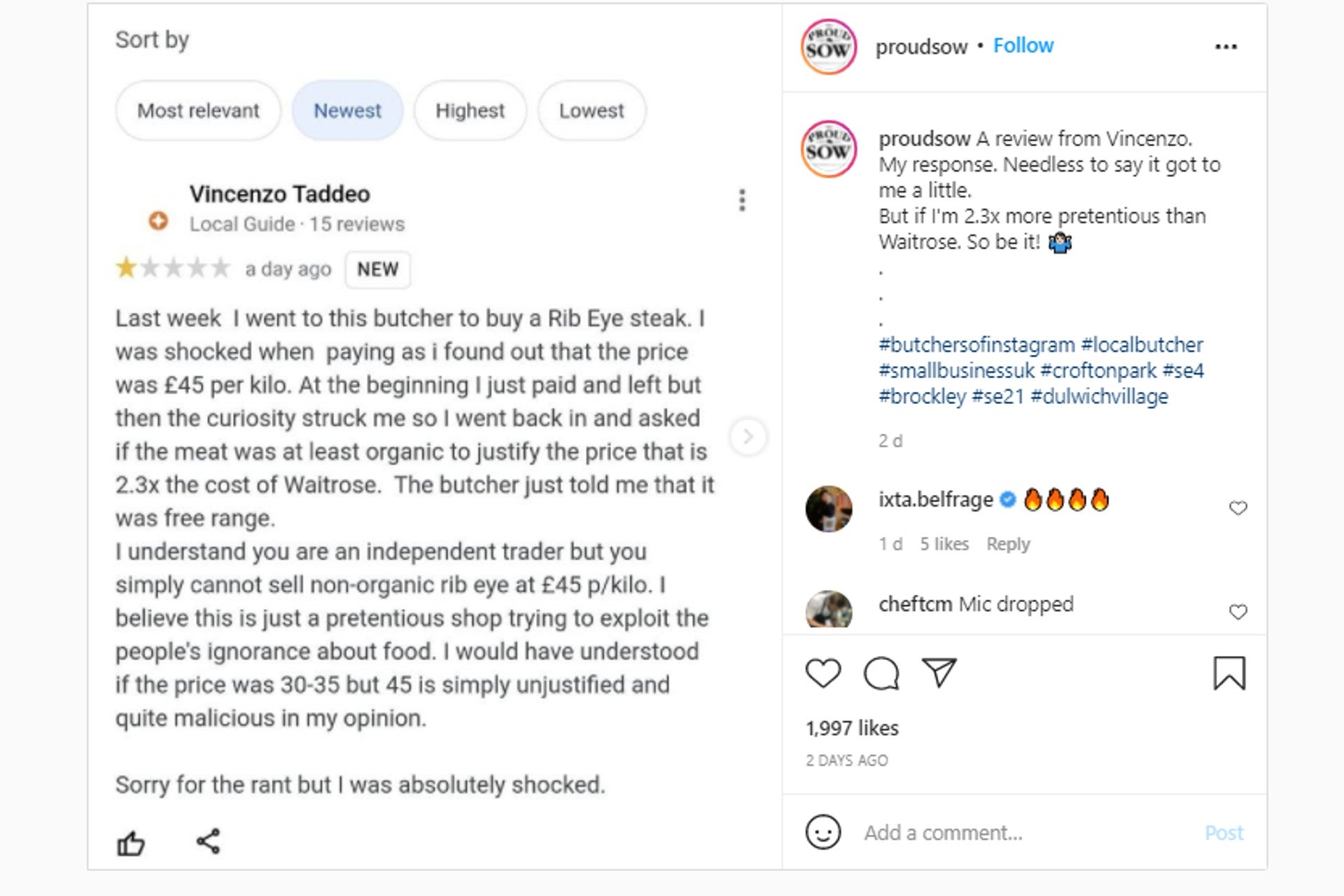Save the post with the bookmark icon
The width and height of the screenshot is (1344, 896).
(1231, 673)
